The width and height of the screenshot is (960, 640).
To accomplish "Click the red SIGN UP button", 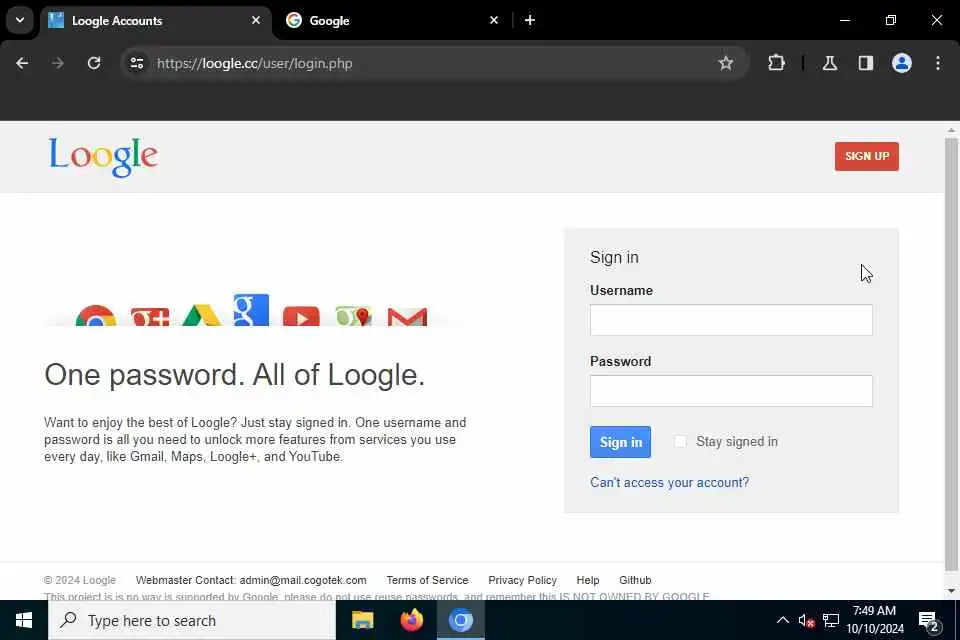I will 866,156.
